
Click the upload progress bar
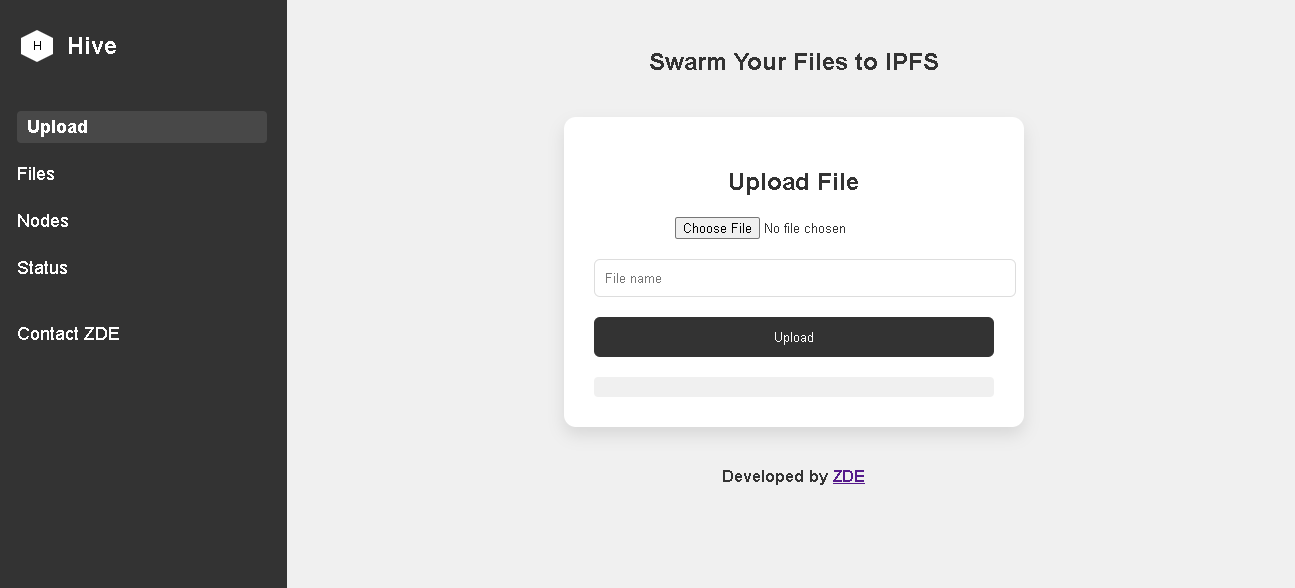point(793,387)
